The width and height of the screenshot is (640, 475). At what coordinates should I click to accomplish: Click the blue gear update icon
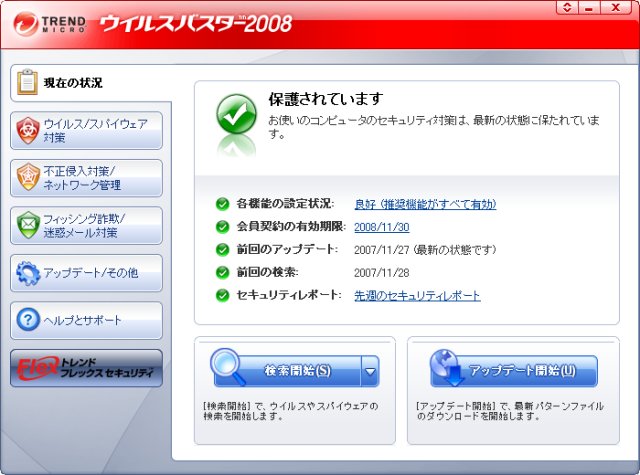28,273
